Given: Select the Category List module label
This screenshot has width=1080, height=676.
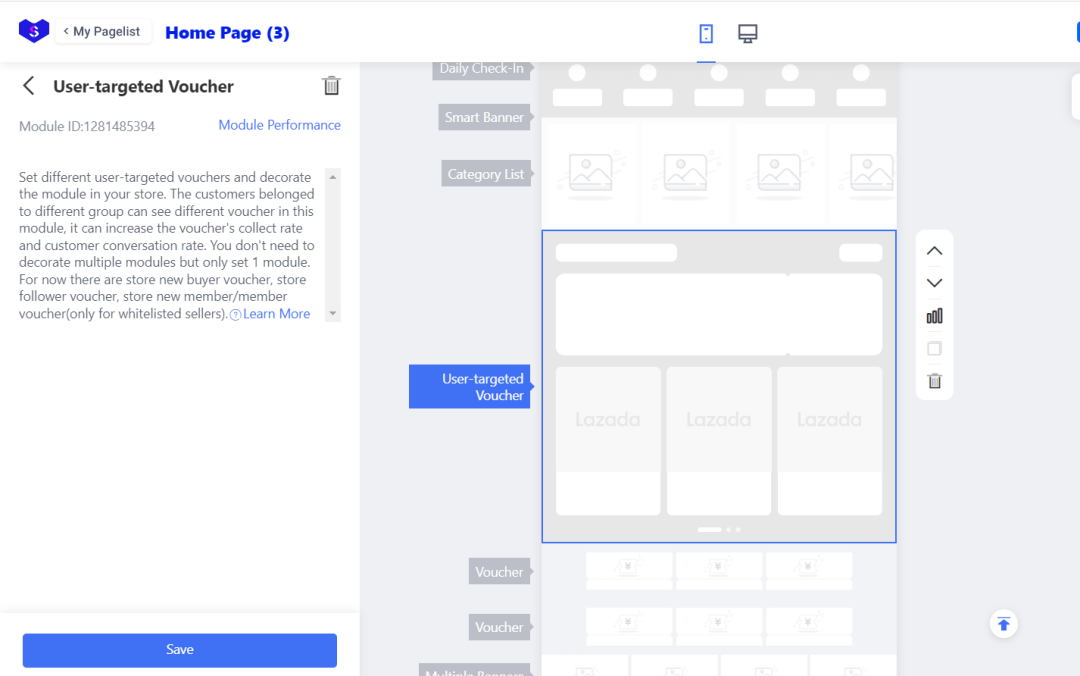Looking at the screenshot, I should tap(486, 174).
